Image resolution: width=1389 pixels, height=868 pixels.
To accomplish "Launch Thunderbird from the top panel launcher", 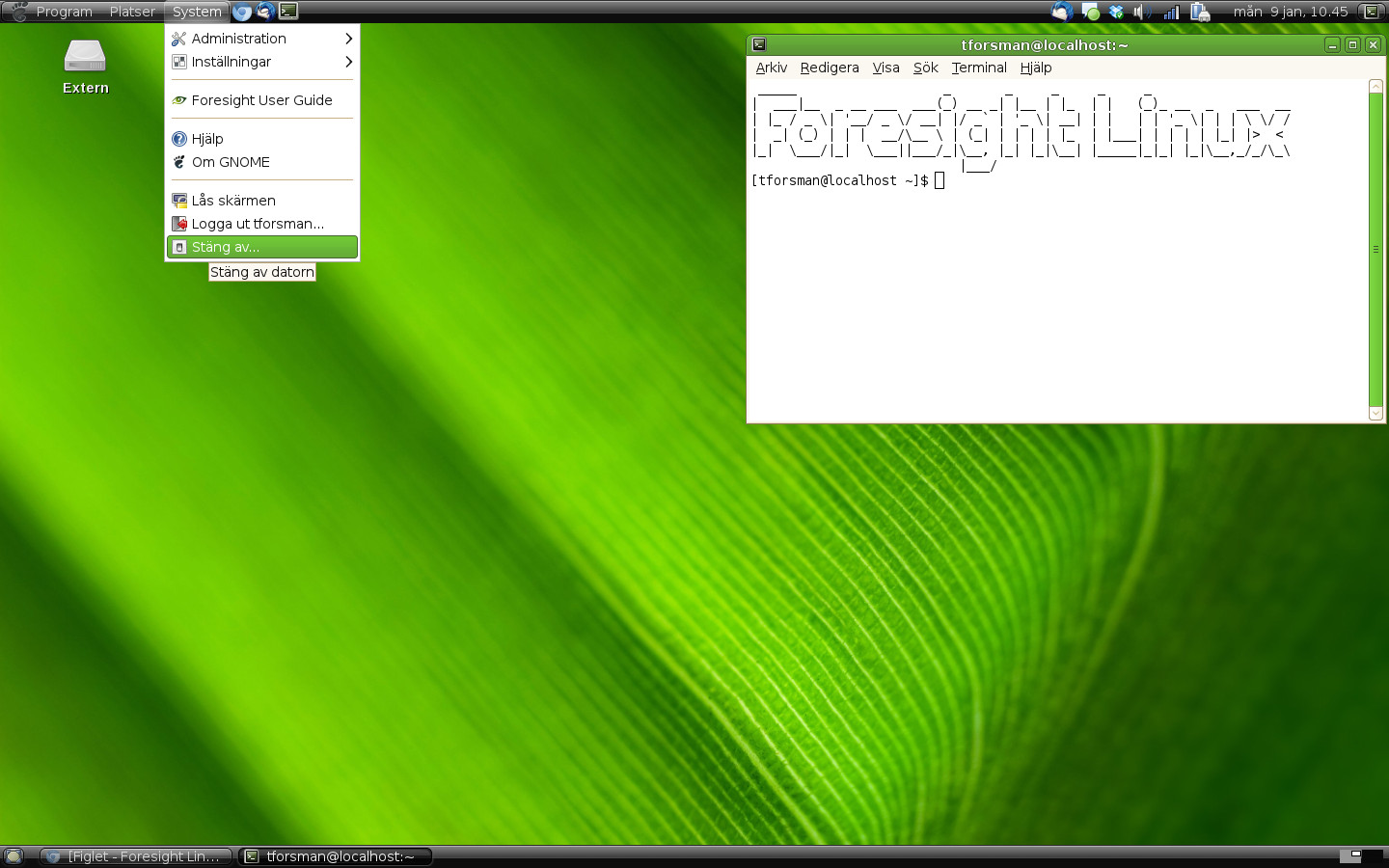I will 264,12.
